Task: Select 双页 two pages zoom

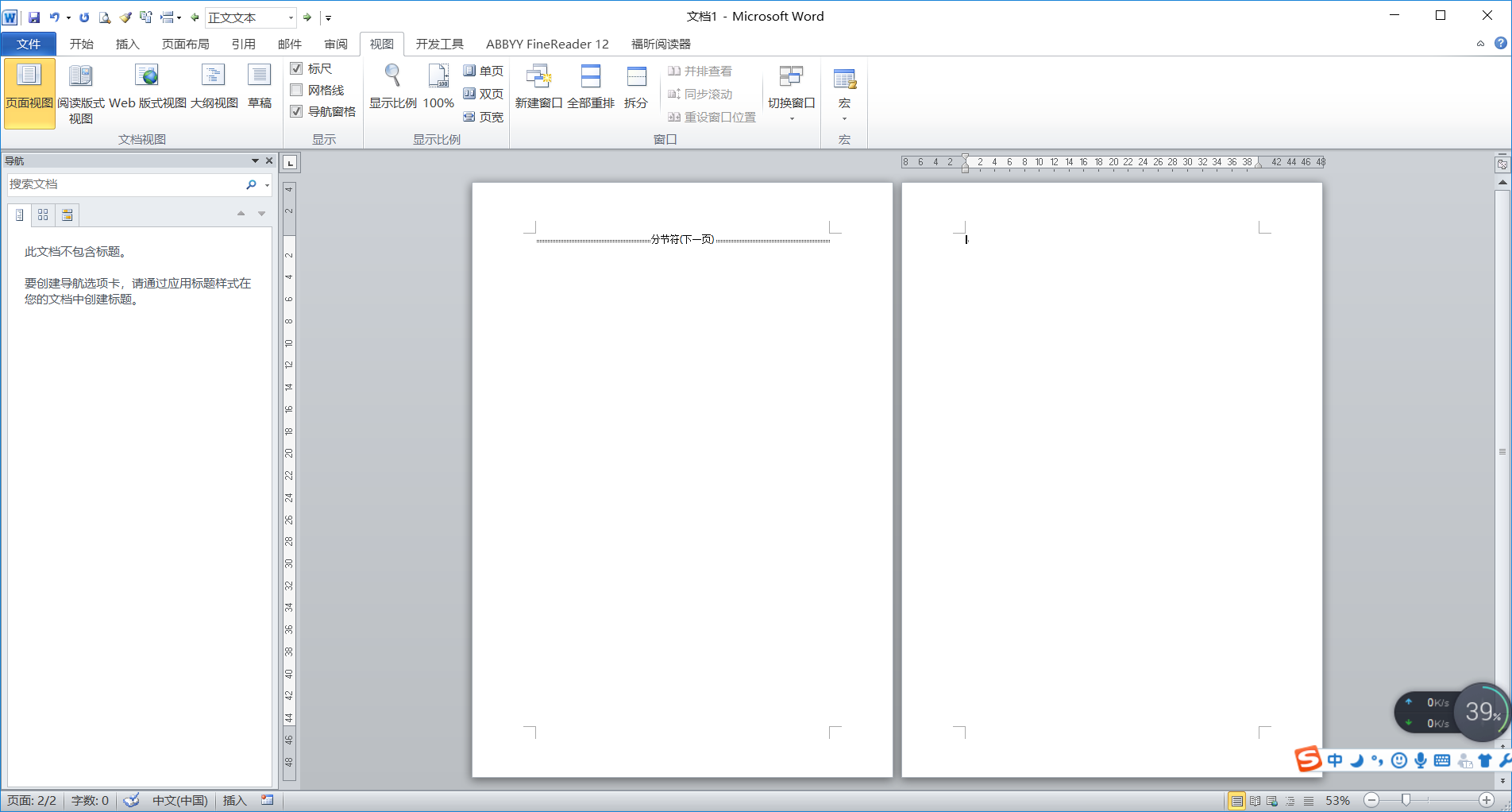Action: point(483,94)
